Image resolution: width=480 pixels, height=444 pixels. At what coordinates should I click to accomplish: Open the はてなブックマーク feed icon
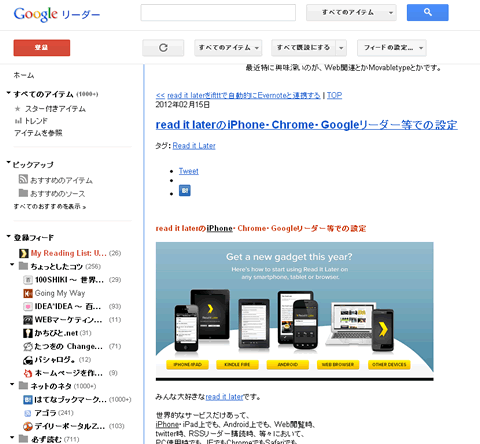[28, 399]
